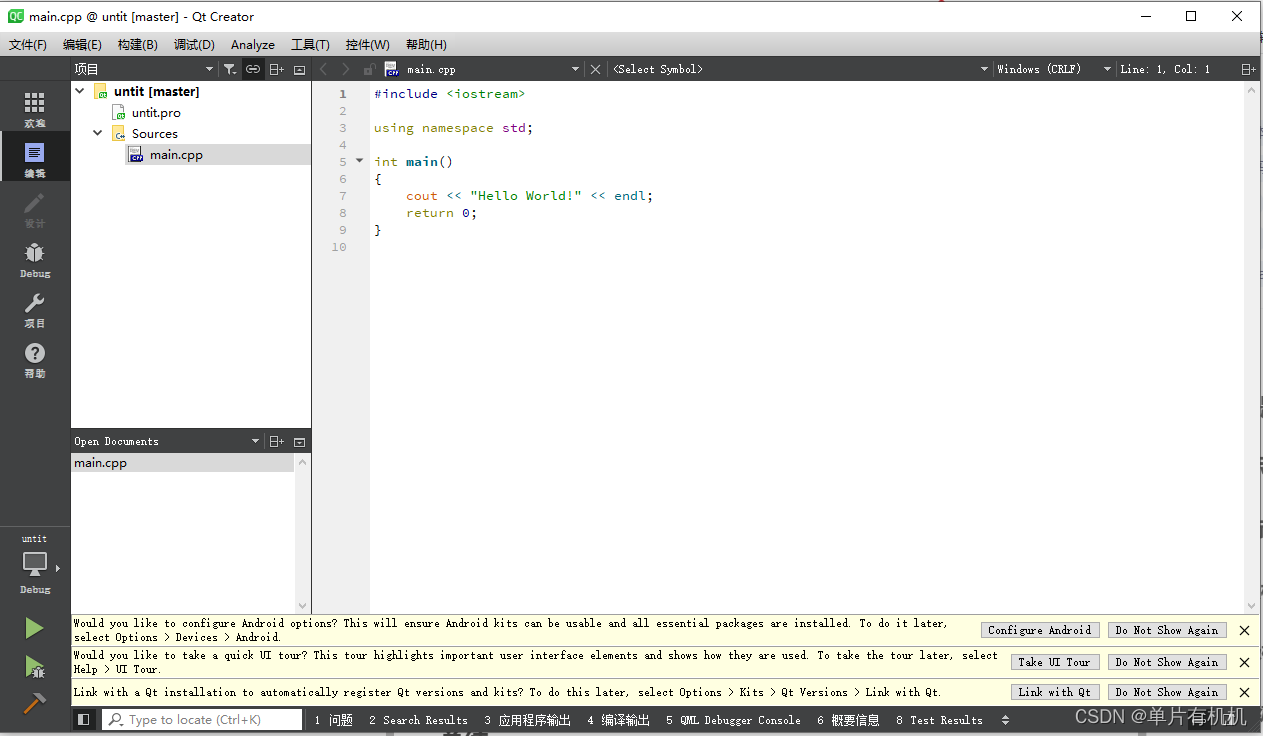
Task: Open the 8 Test Results pane
Action: point(939,720)
